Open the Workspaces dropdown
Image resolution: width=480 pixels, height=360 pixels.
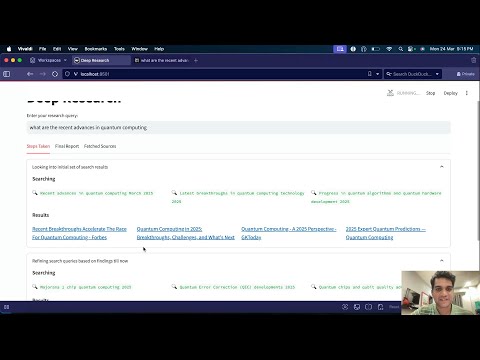pyautogui.click(x=49, y=60)
